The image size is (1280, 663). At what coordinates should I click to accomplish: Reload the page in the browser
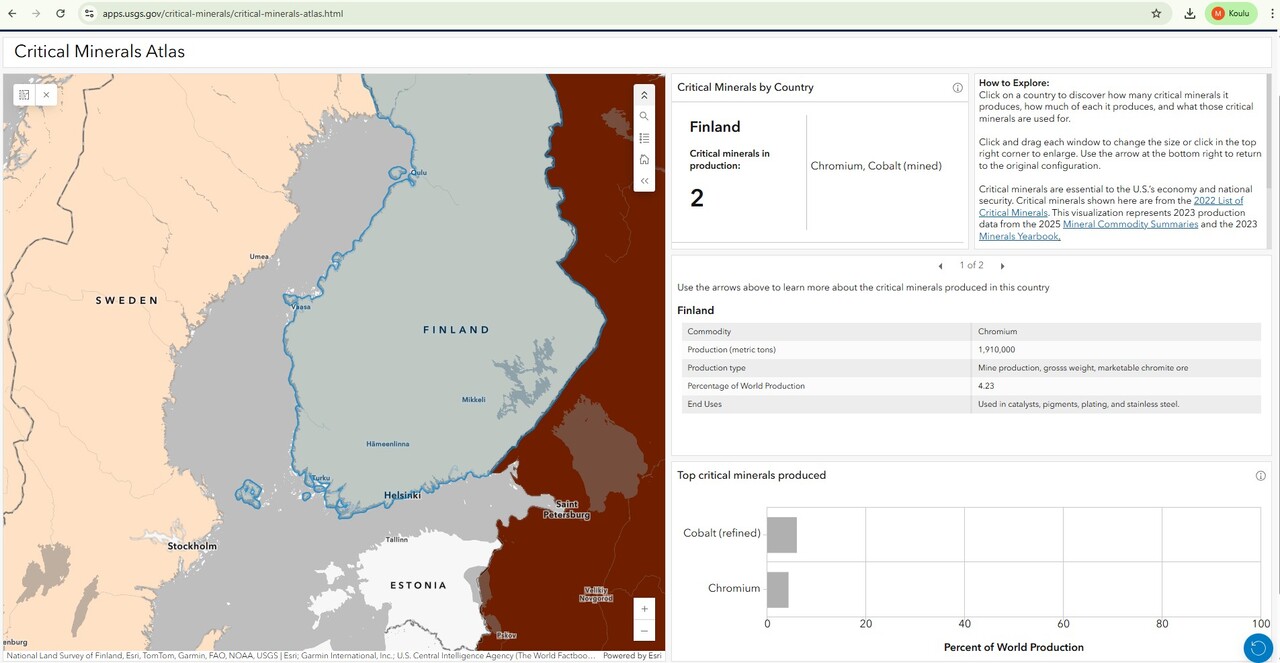coord(60,14)
